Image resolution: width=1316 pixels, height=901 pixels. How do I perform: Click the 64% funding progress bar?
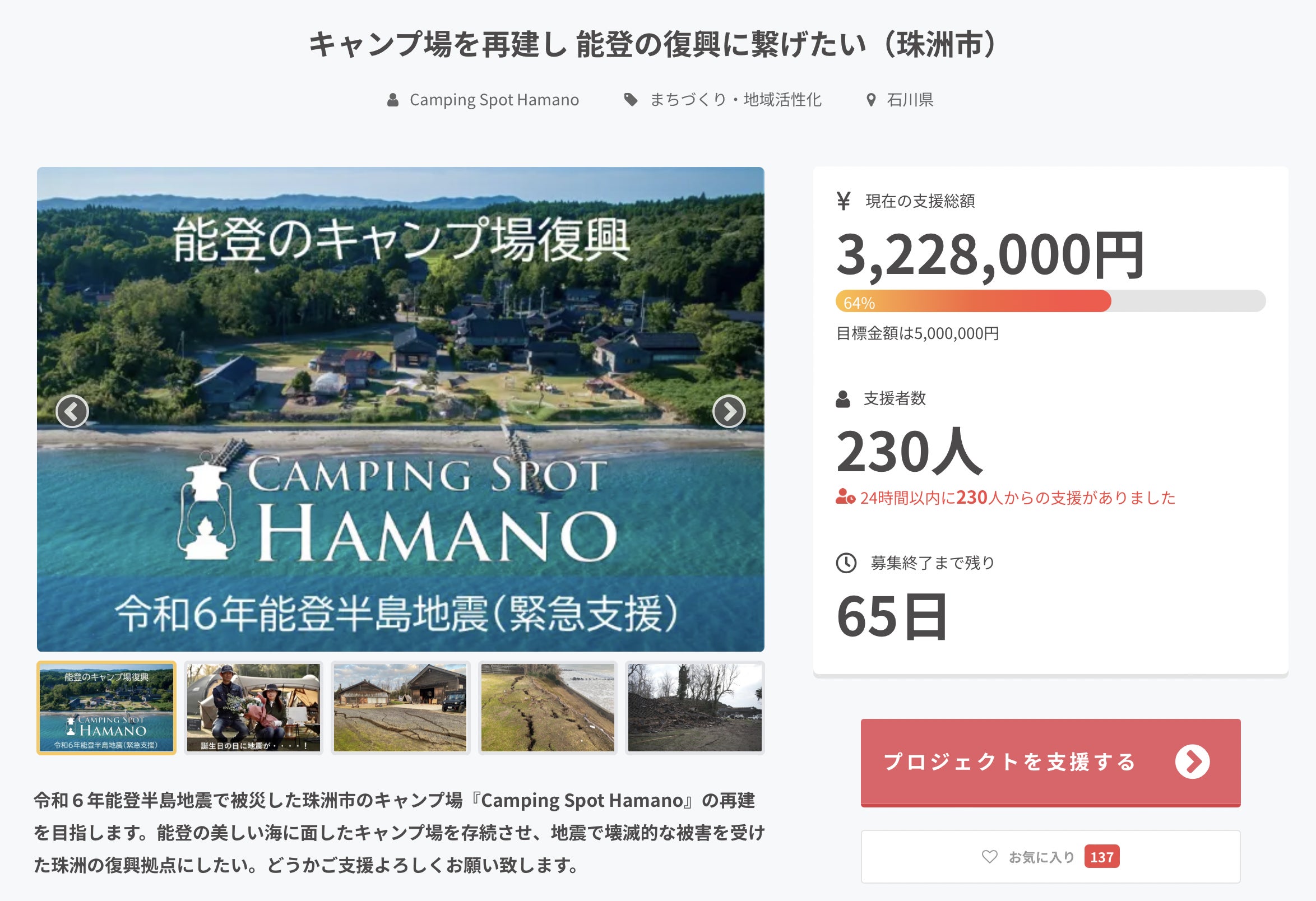[1050, 301]
